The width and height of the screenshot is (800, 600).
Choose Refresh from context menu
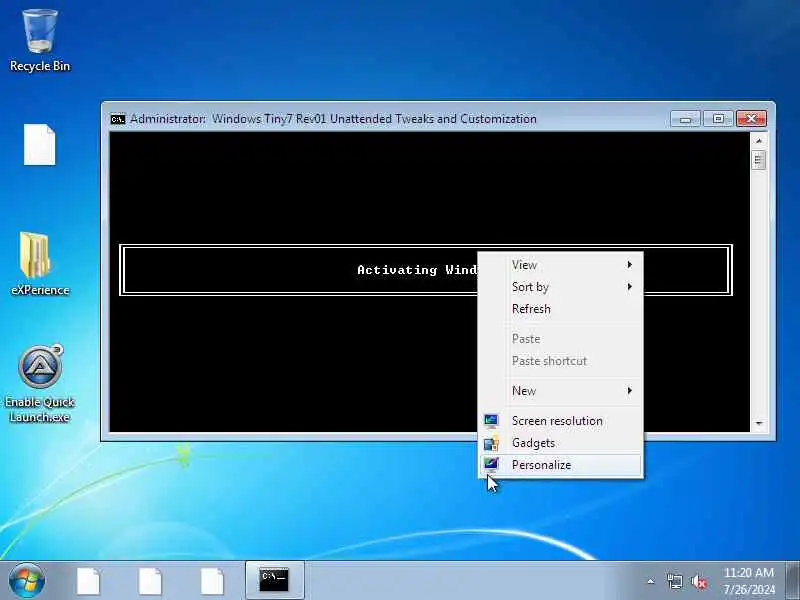click(560, 309)
